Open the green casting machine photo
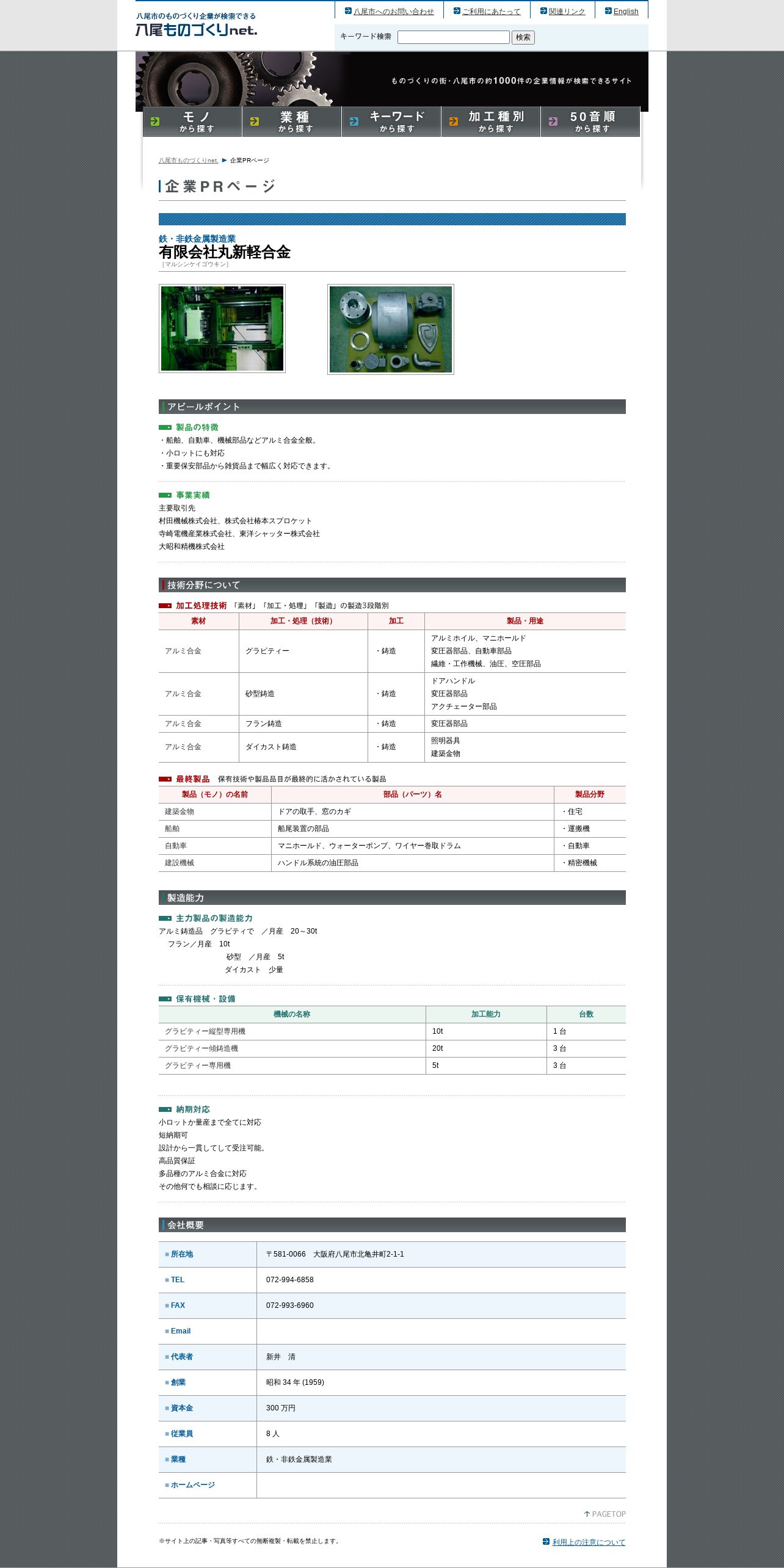 click(x=222, y=328)
